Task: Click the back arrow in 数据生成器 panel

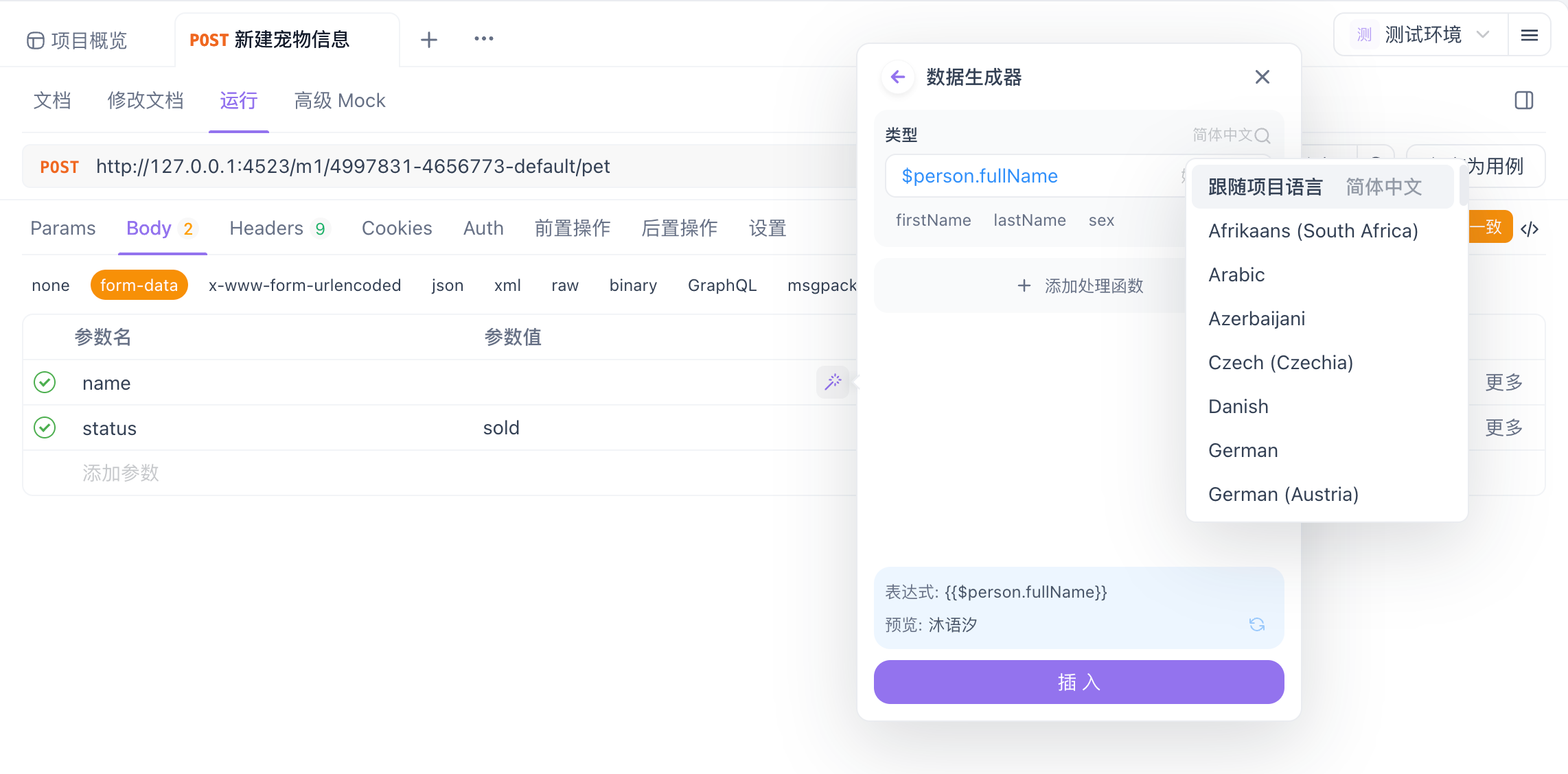Action: pos(897,77)
